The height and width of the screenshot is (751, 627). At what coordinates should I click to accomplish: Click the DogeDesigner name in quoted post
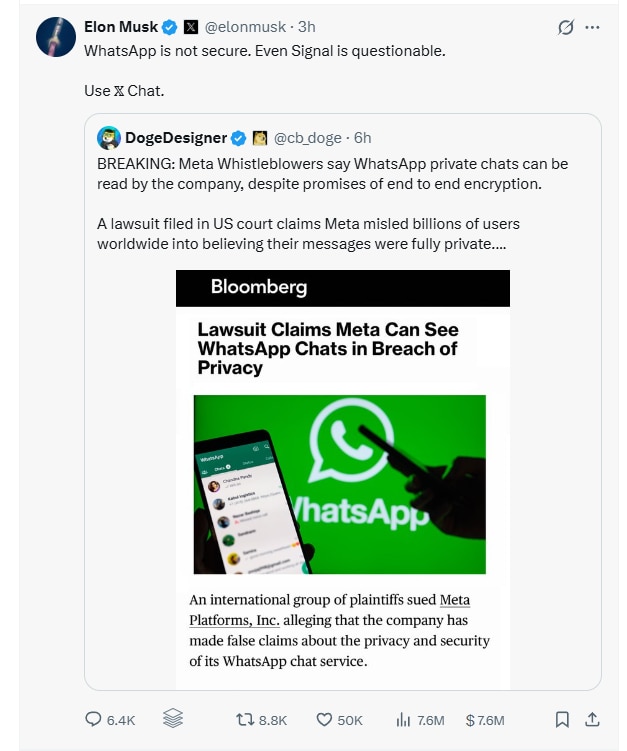point(175,137)
